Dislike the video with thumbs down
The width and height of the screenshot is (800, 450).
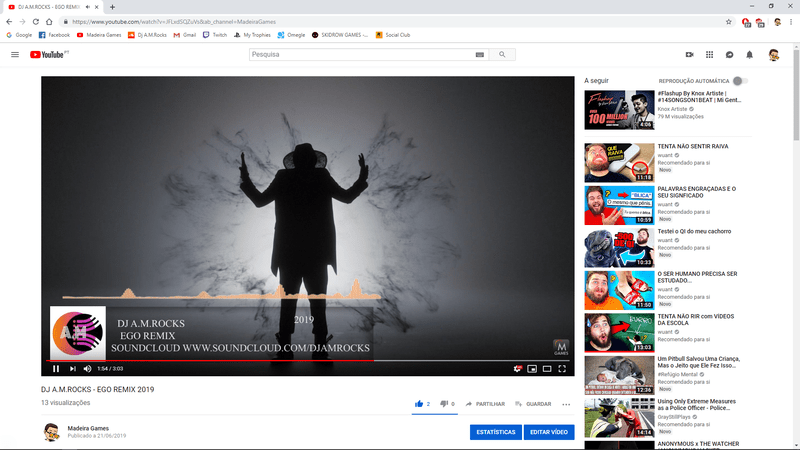pyautogui.click(x=444, y=404)
